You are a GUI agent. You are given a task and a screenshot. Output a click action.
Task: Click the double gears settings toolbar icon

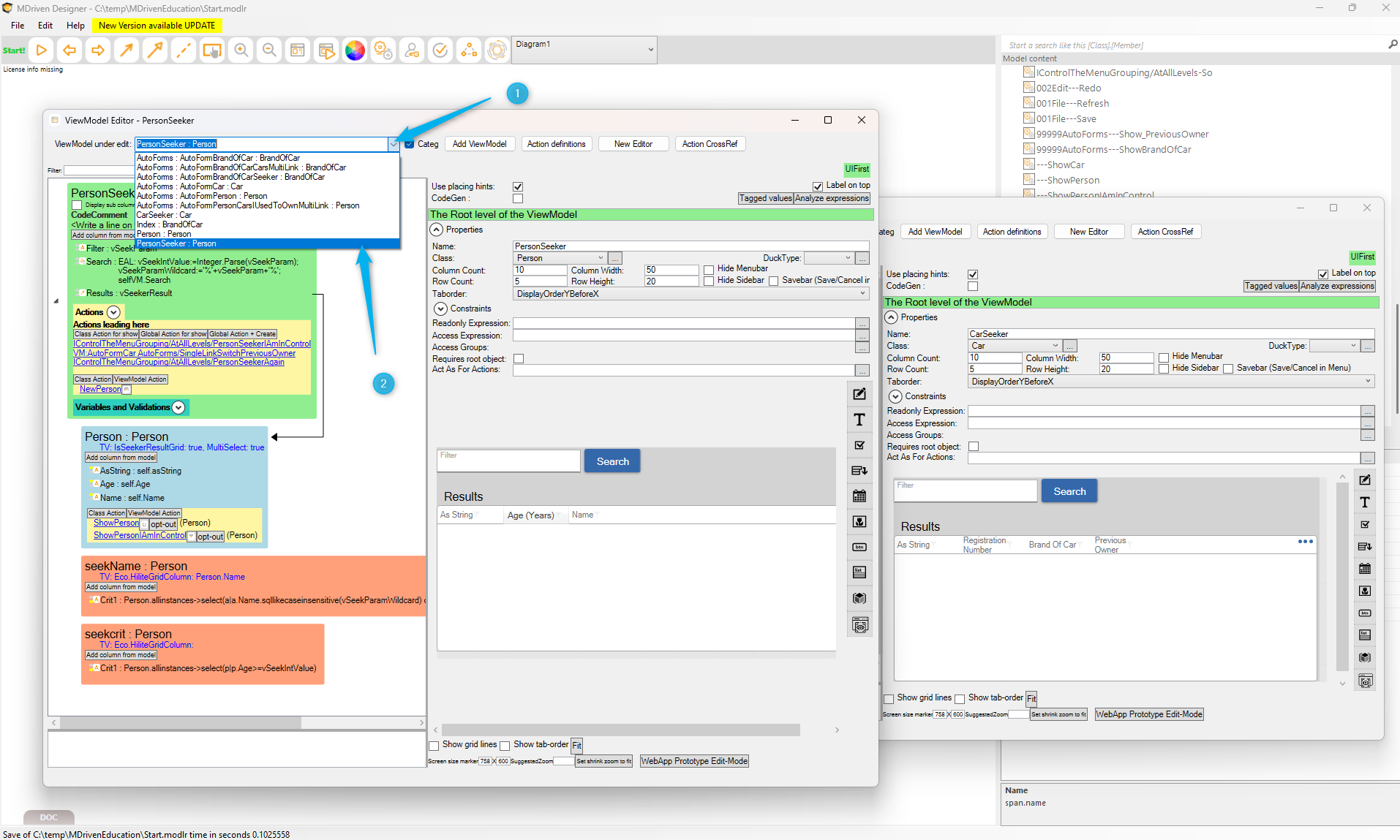pyautogui.click(x=383, y=50)
